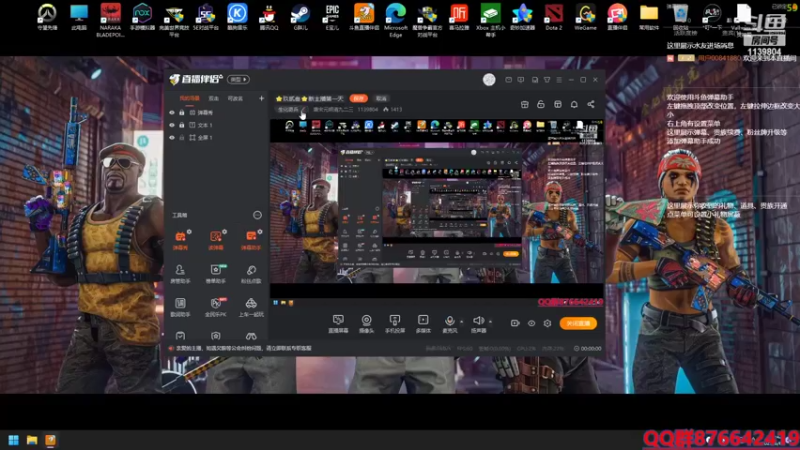Mute the speaker (扬声器)

tap(478, 324)
